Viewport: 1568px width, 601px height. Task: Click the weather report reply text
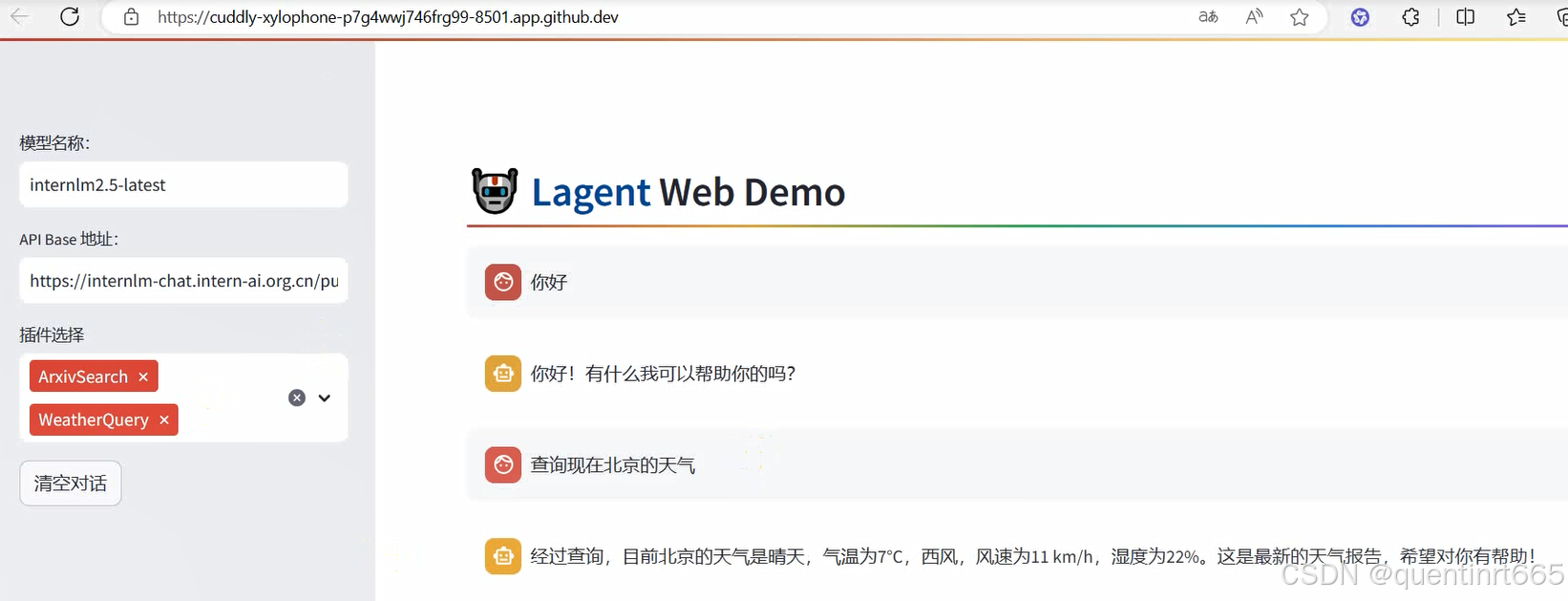click(x=1032, y=556)
